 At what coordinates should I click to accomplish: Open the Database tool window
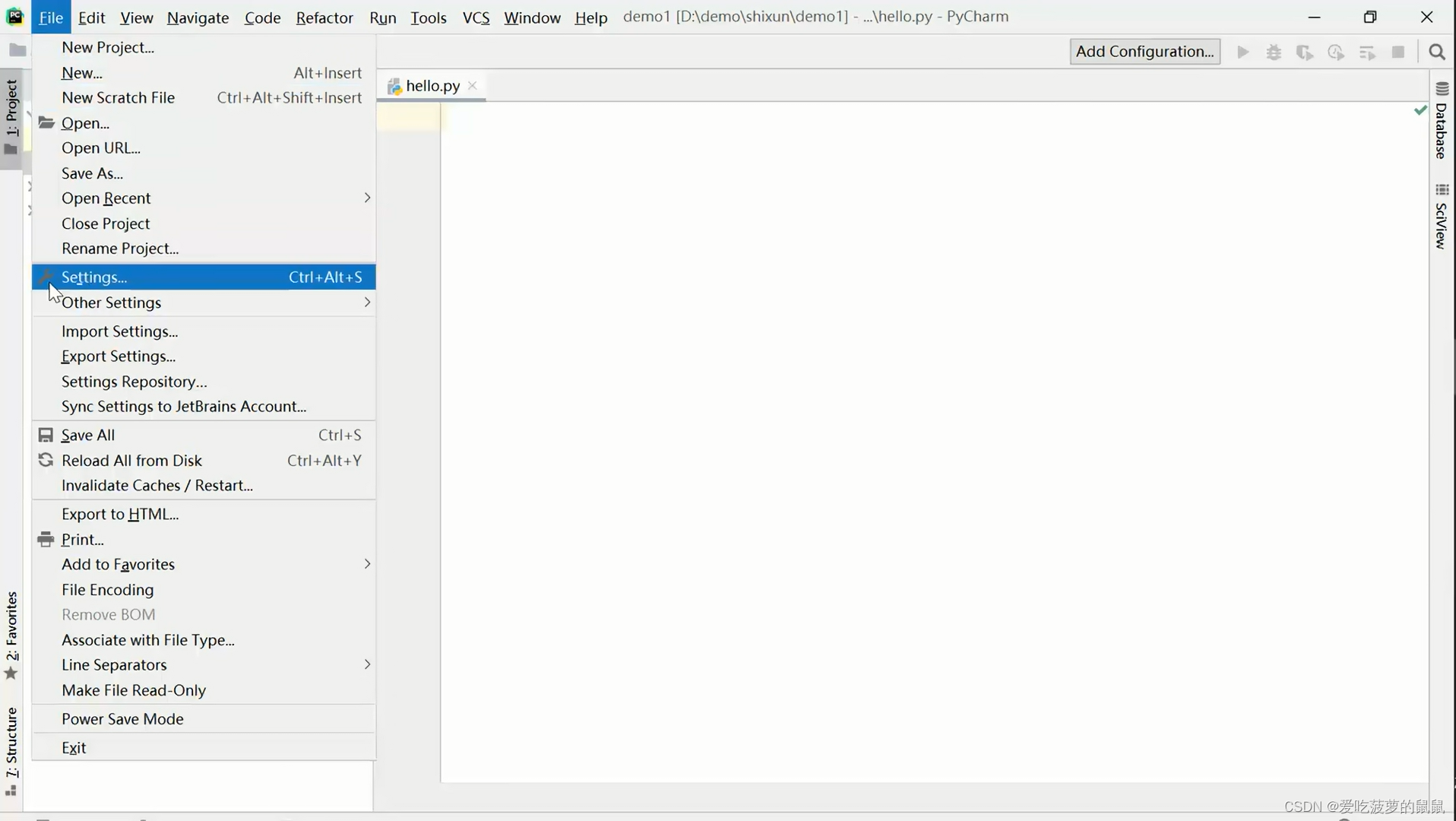pos(1441,120)
